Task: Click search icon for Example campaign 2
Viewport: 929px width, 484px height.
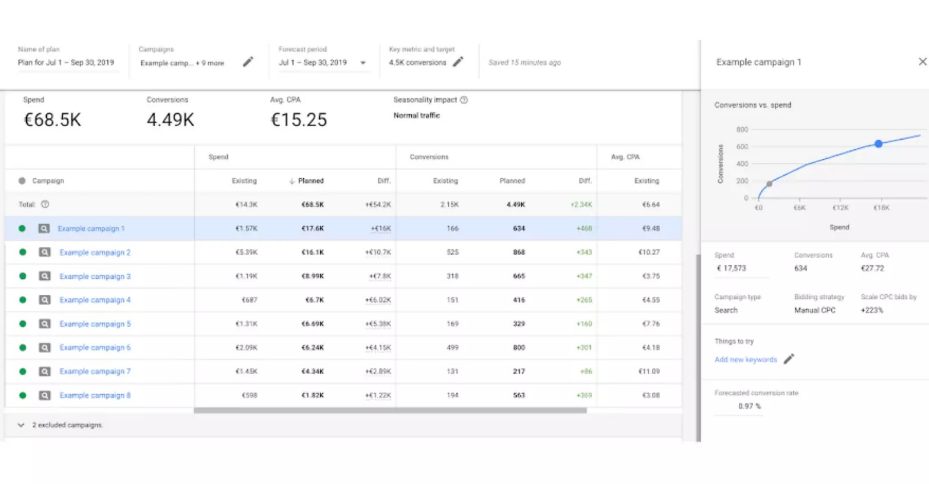Action: pyautogui.click(x=45, y=252)
